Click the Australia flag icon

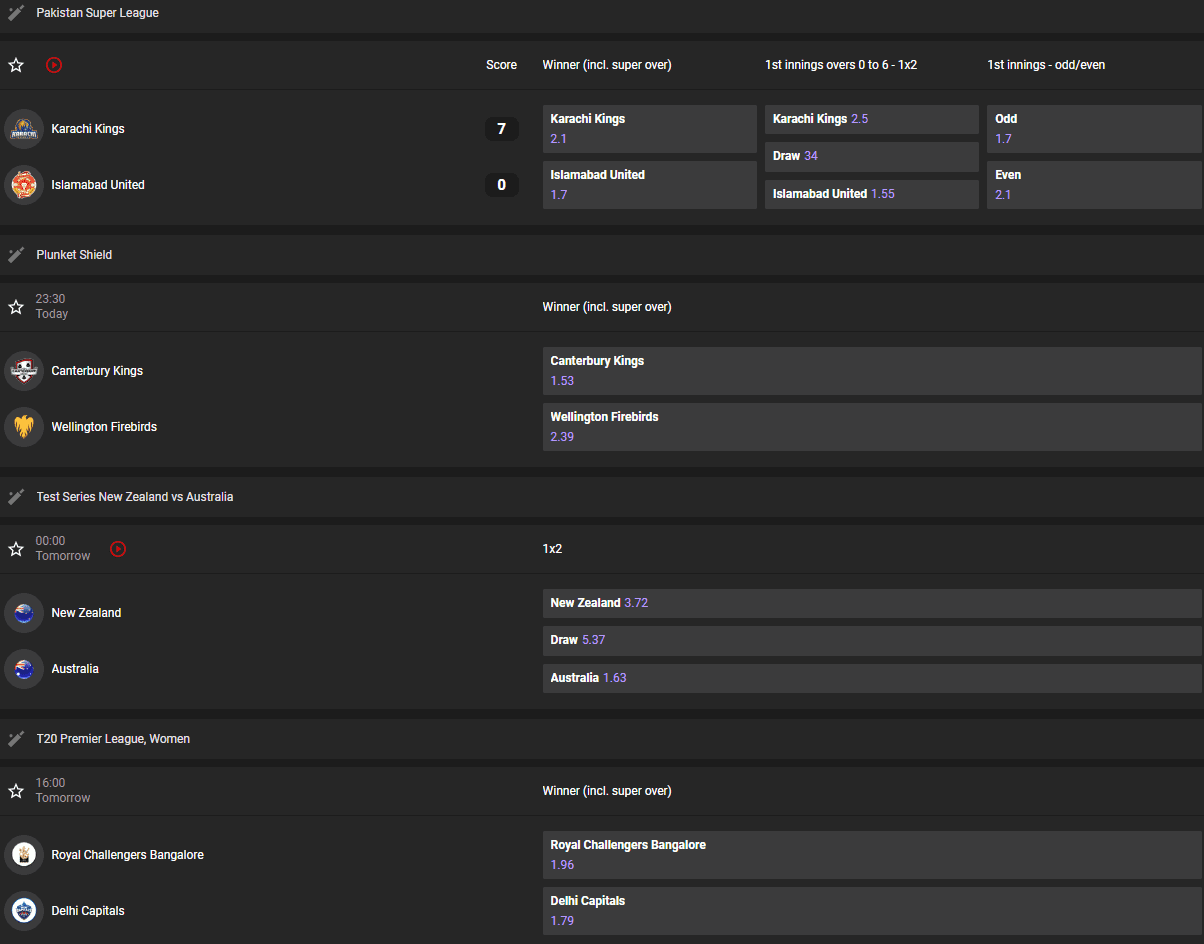click(24, 669)
